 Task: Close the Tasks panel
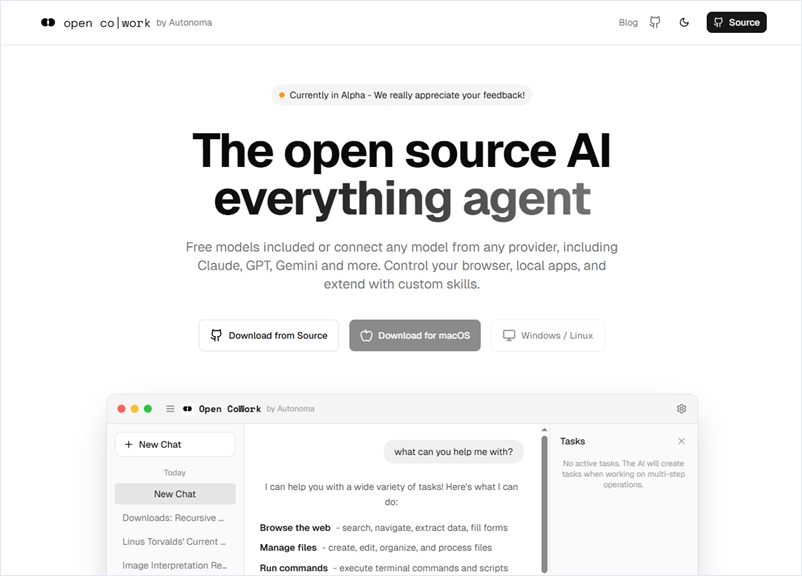coord(682,441)
